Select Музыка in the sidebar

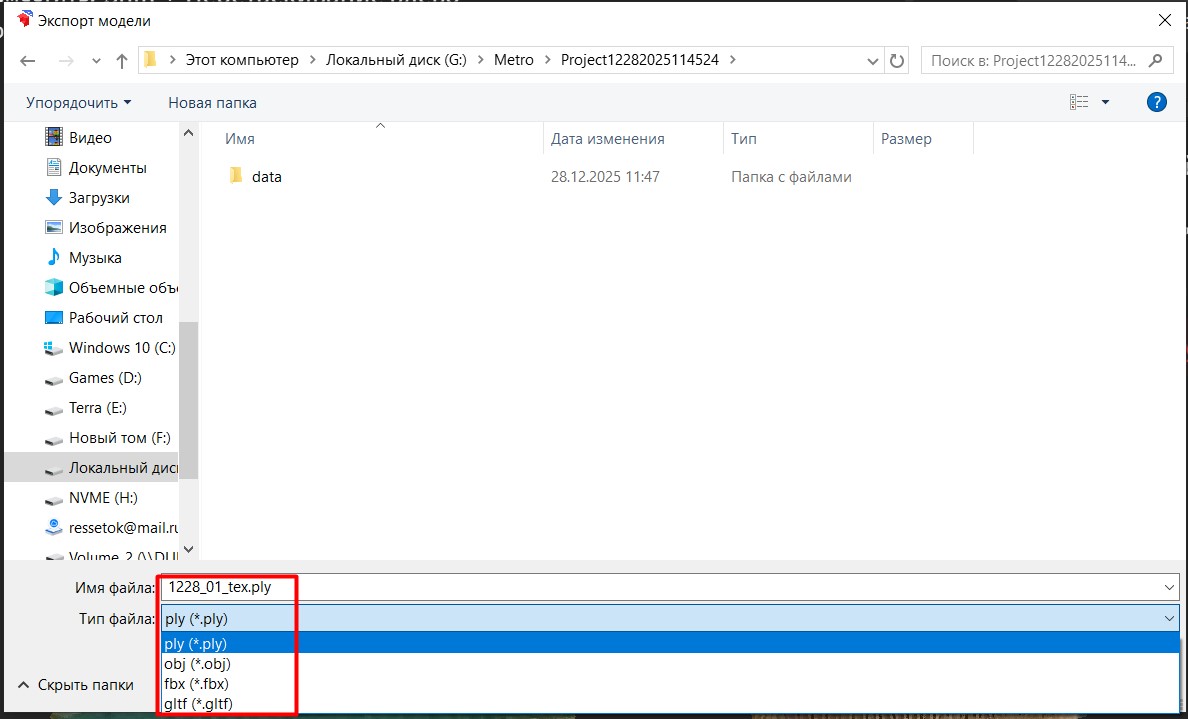tap(95, 258)
